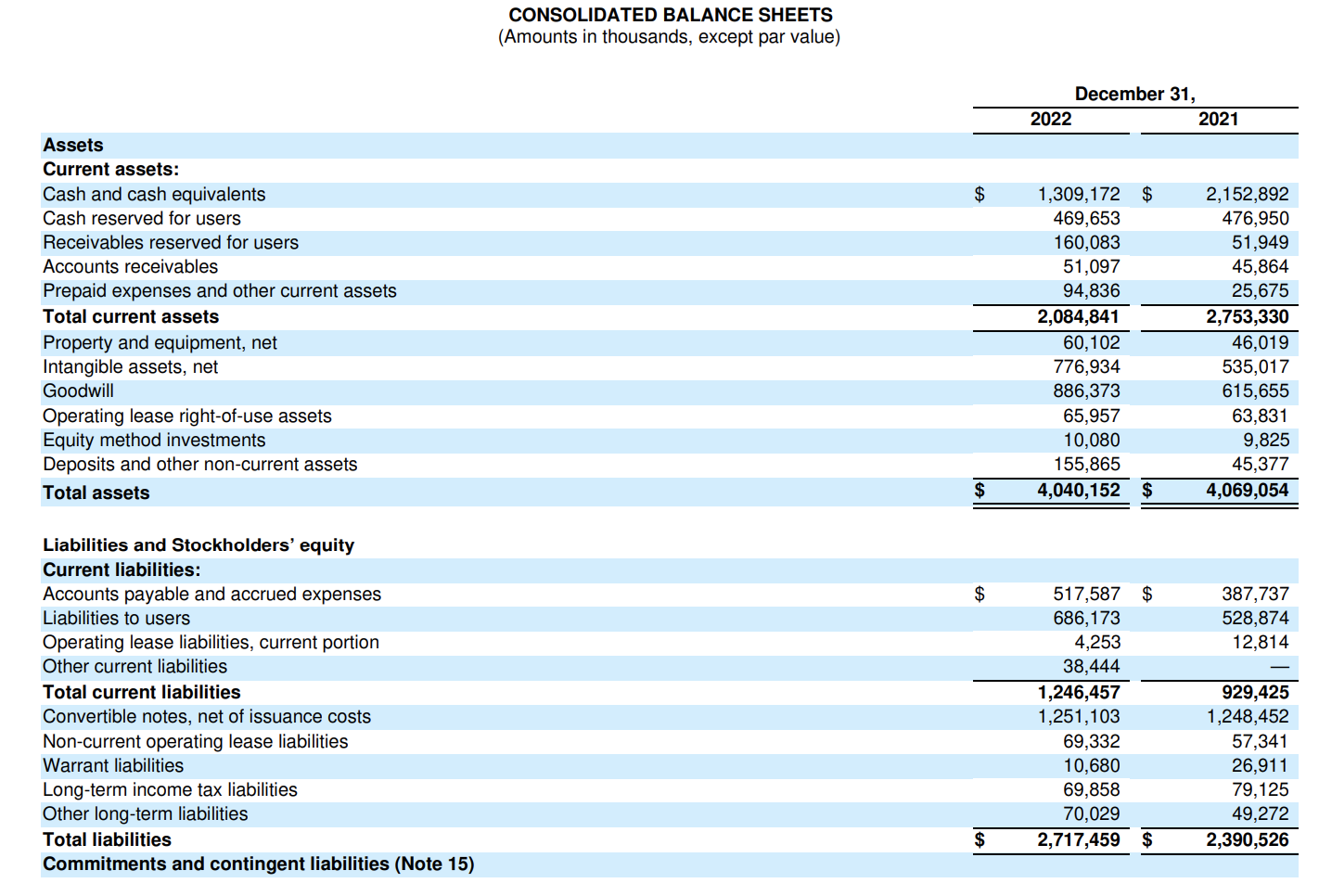Click the value 686,173
Viewport: 1319px width, 896px height.
[1086, 618]
